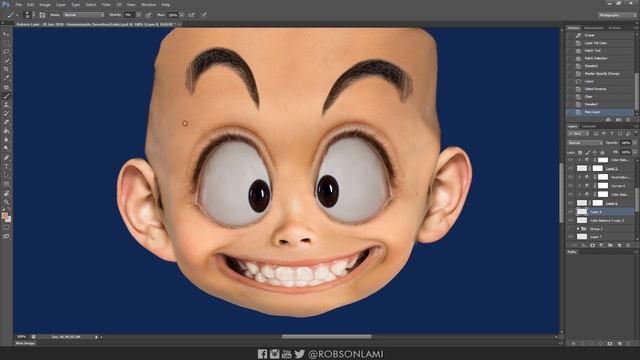Image resolution: width=640 pixels, height=360 pixels.
Task: Select the Pen tool
Action: (6, 158)
